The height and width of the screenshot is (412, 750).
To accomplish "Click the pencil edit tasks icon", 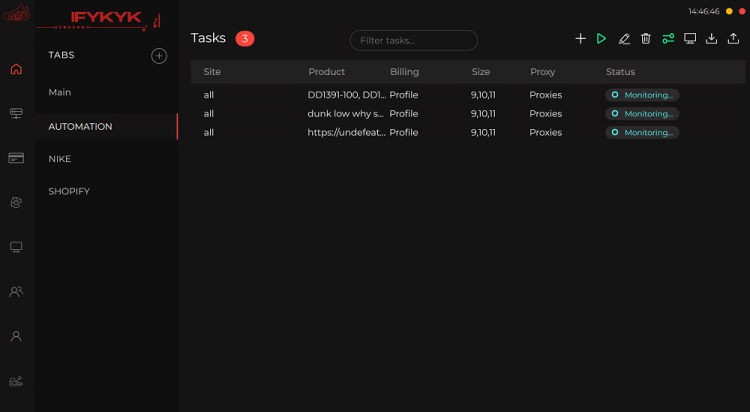I will [624, 39].
